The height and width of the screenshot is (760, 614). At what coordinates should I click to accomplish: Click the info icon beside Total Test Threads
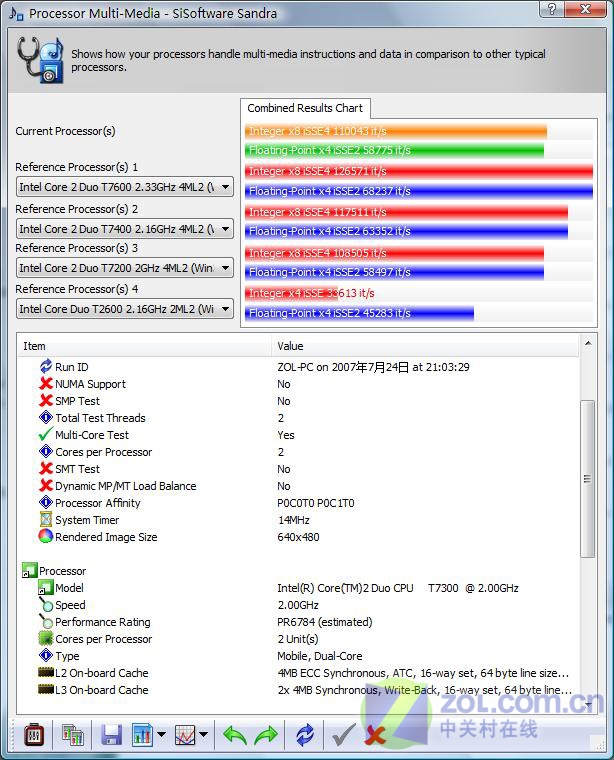pos(46,417)
